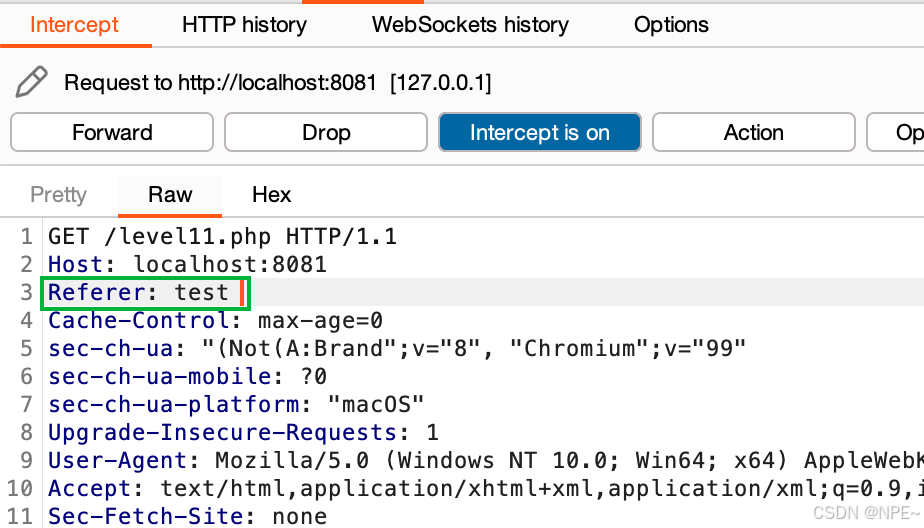
Task: Select the Pretty view tab
Action: 58,194
